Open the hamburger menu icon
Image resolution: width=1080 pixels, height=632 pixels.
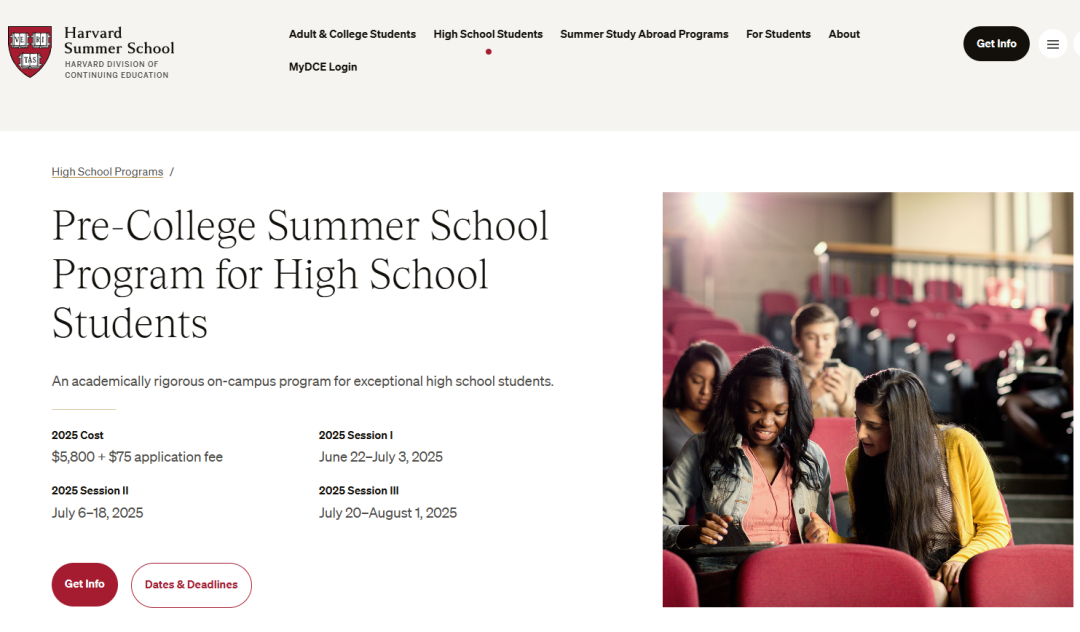1052,44
